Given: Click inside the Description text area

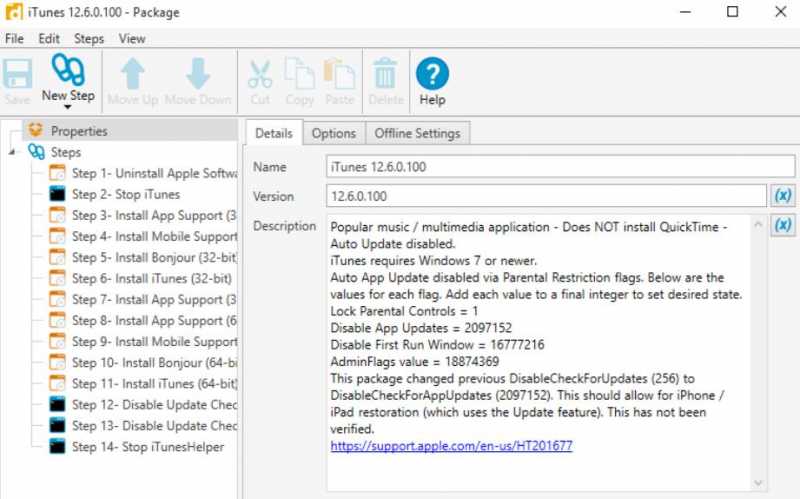Looking at the screenshot, I should pyautogui.click(x=539, y=353).
